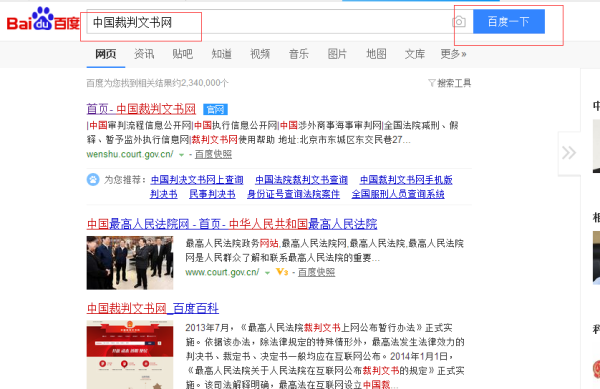The image size is (600, 389).
Task: Expand the right sidebar double-chevron arrow
Action: tap(569, 153)
